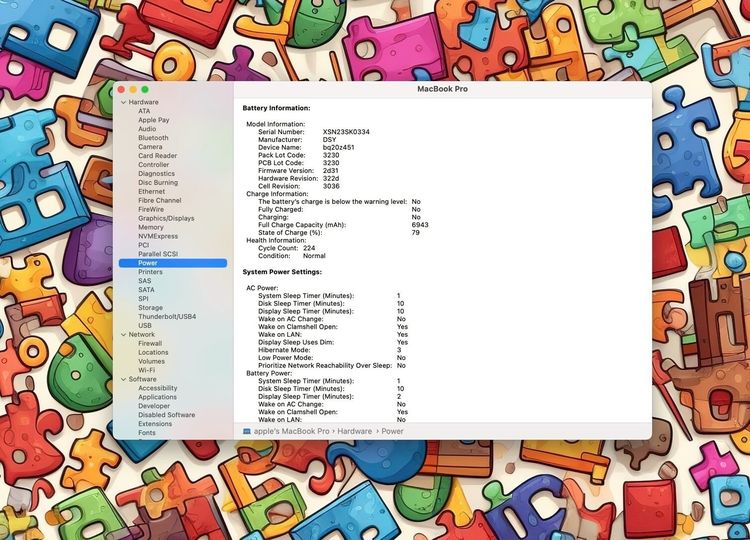The height and width of the screenshot is (540, 750).
Task: Collapse the Hardware section chevron
Action: (123, 102)
